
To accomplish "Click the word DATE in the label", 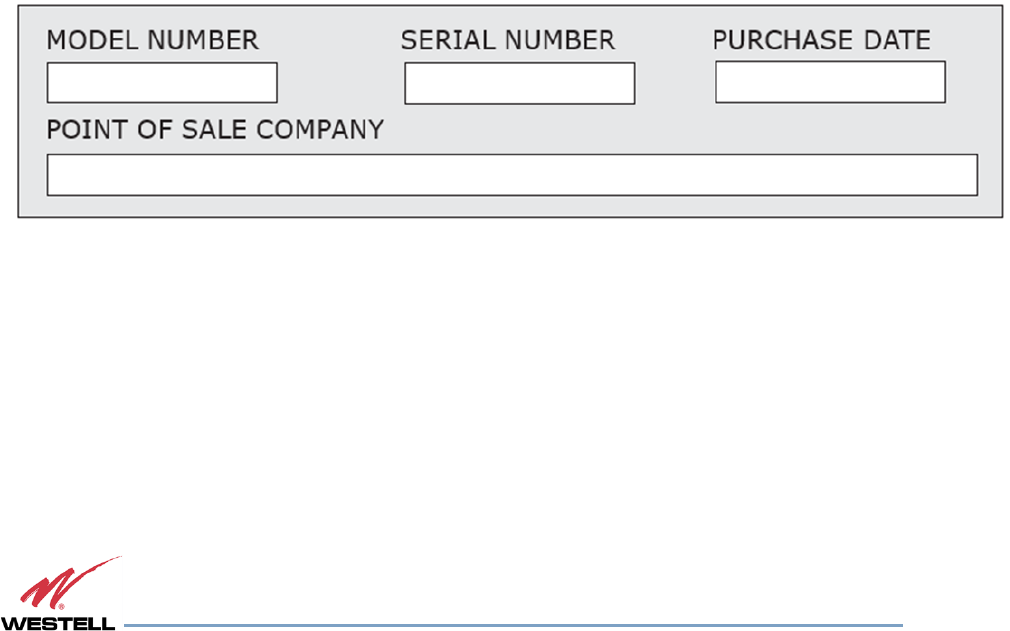I will [x=897, y=41].
